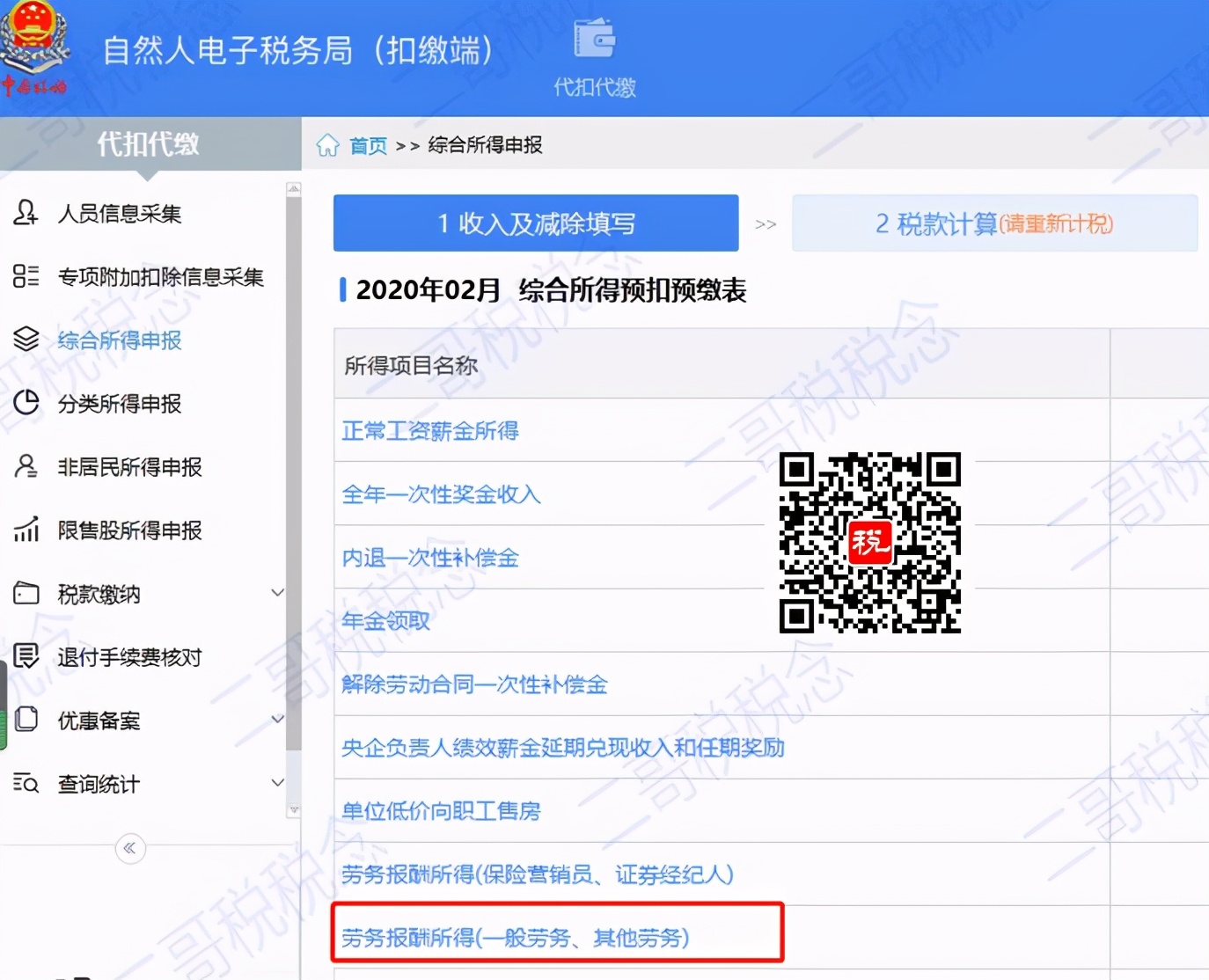The width and height of the screenshot is (1209, 980).
Task: Collapse the sidebar with double-arrow button
Action: (x=130, y=848)
